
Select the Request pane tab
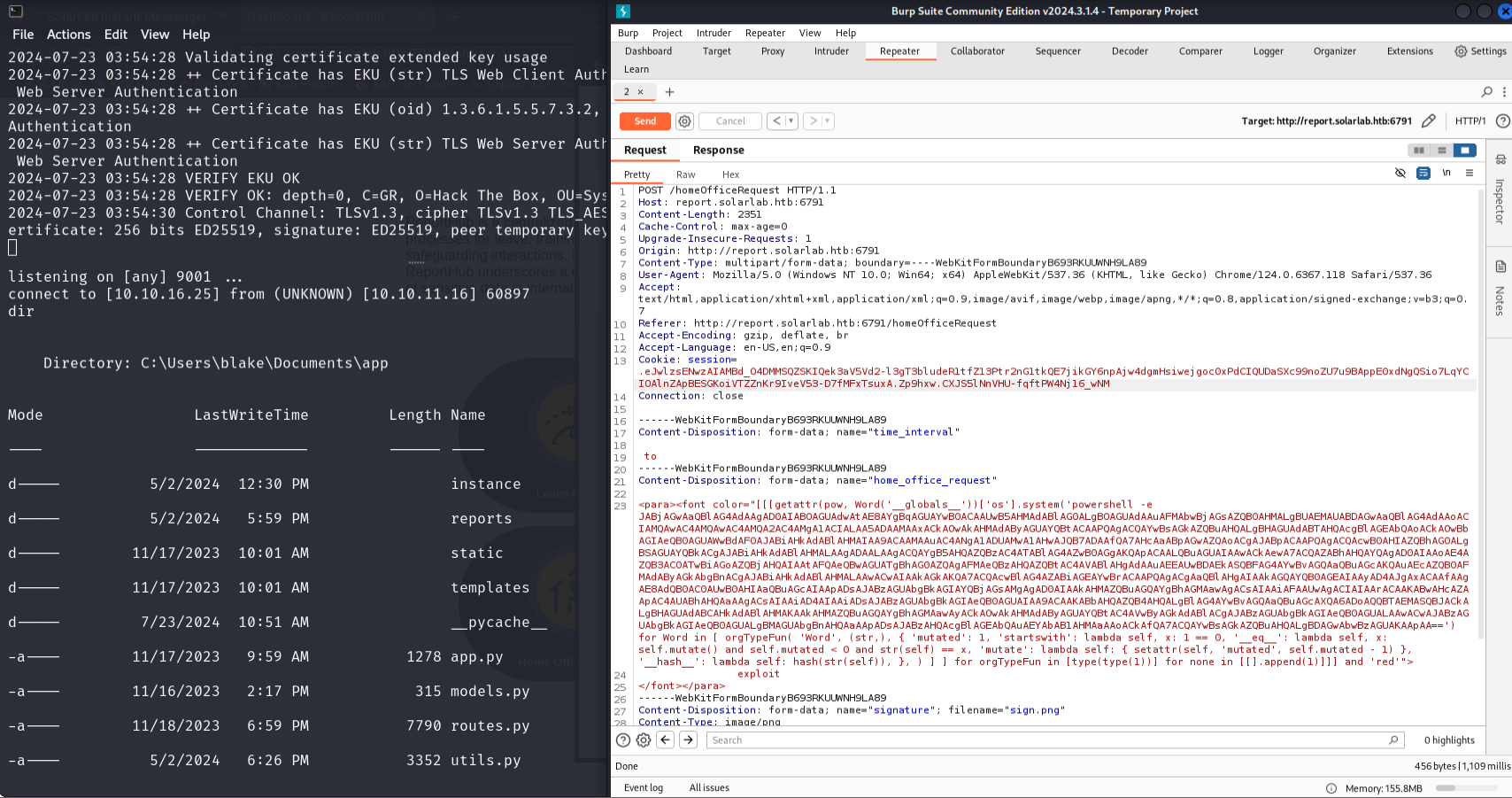coord(644,151)
